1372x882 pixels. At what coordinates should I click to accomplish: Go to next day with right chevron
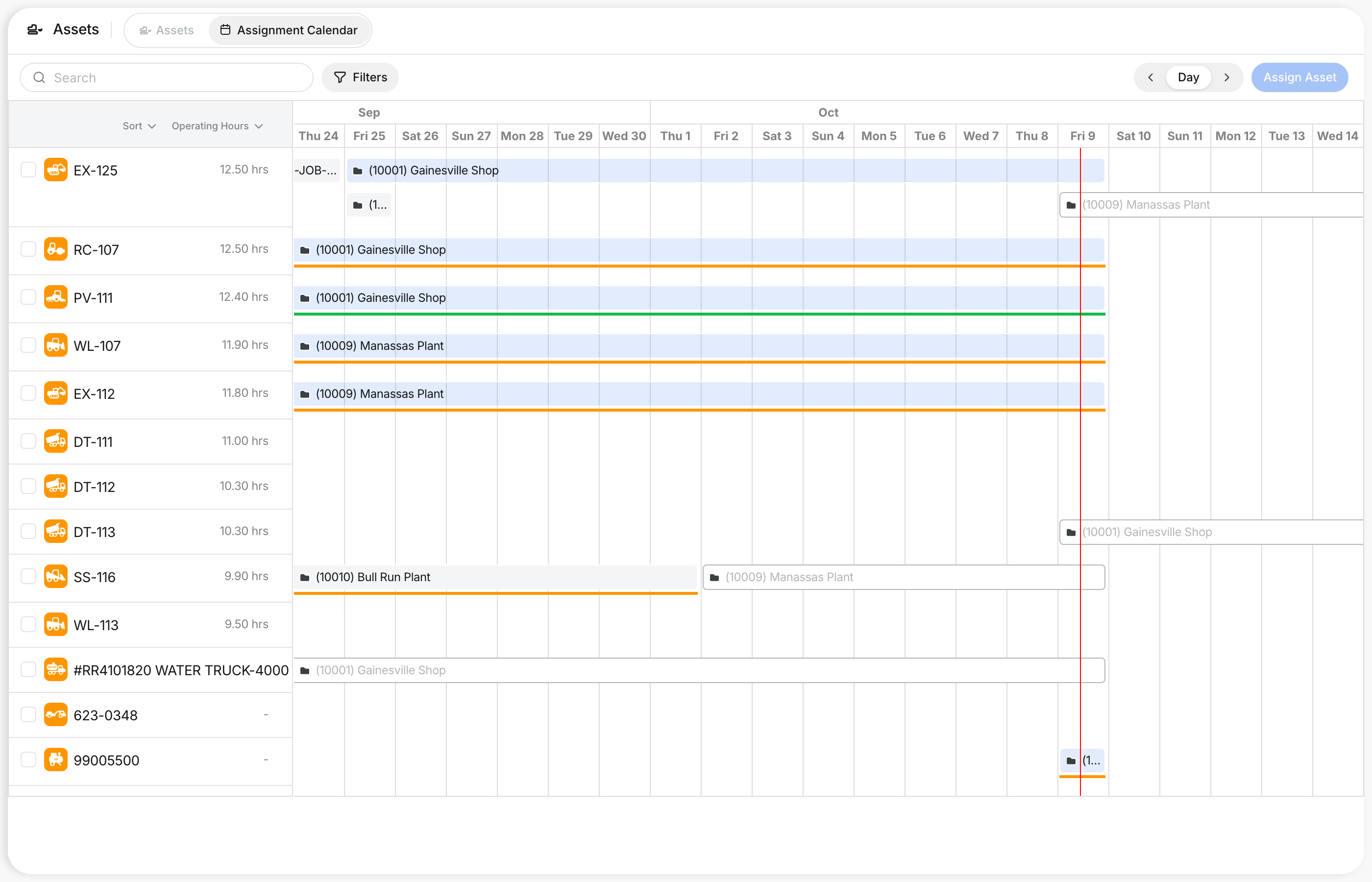click(x=1226, y=77)
